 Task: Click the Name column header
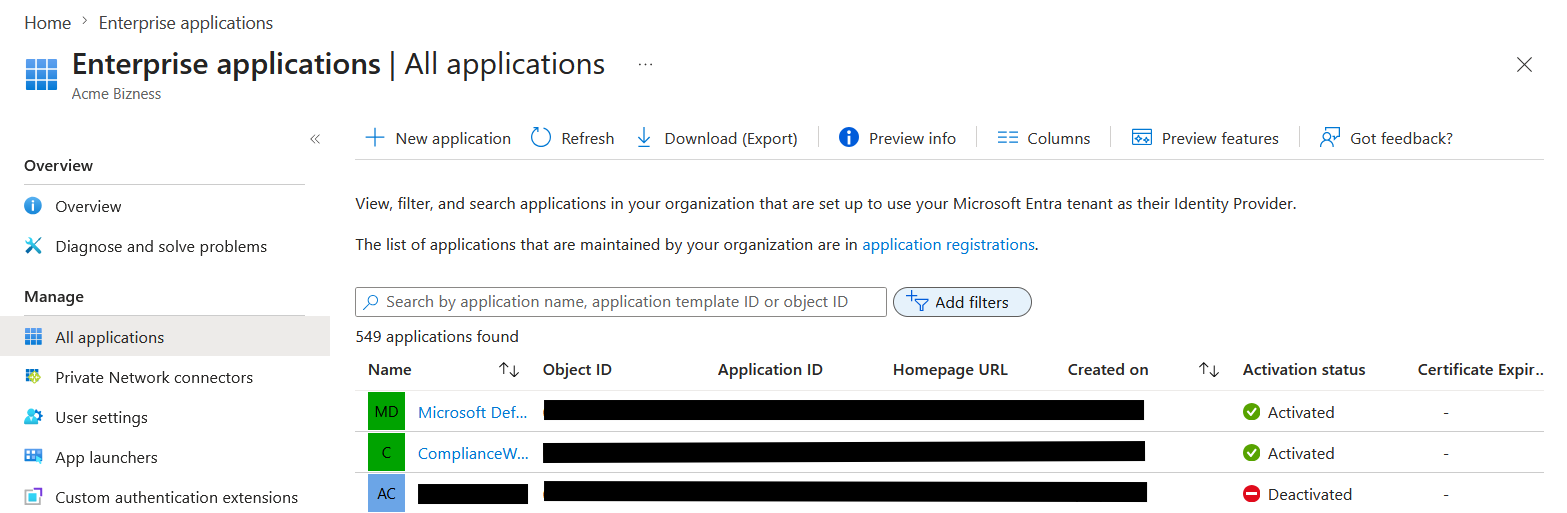(390, 370)
